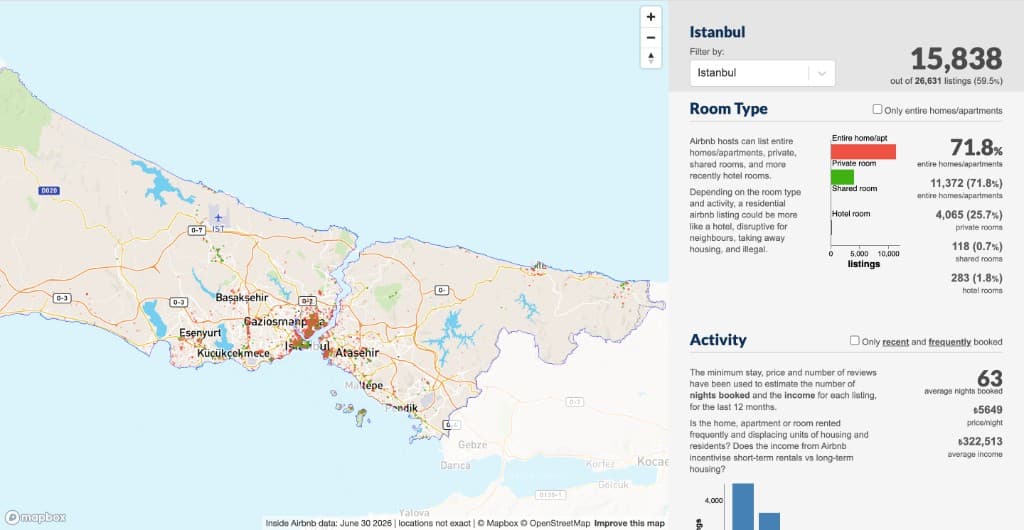Screen dimensions: 1024x530
Task: Click the Maltepe label on the map
Action: (363, 386)
